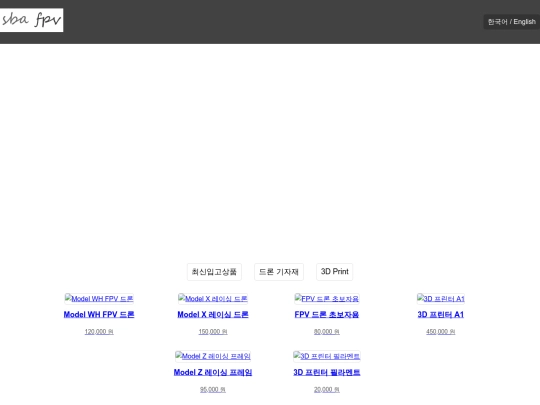Open 3D 프린터 필라멘트 image thumbnail
This screenshot has width=540, height=405.
coord(327,356)
